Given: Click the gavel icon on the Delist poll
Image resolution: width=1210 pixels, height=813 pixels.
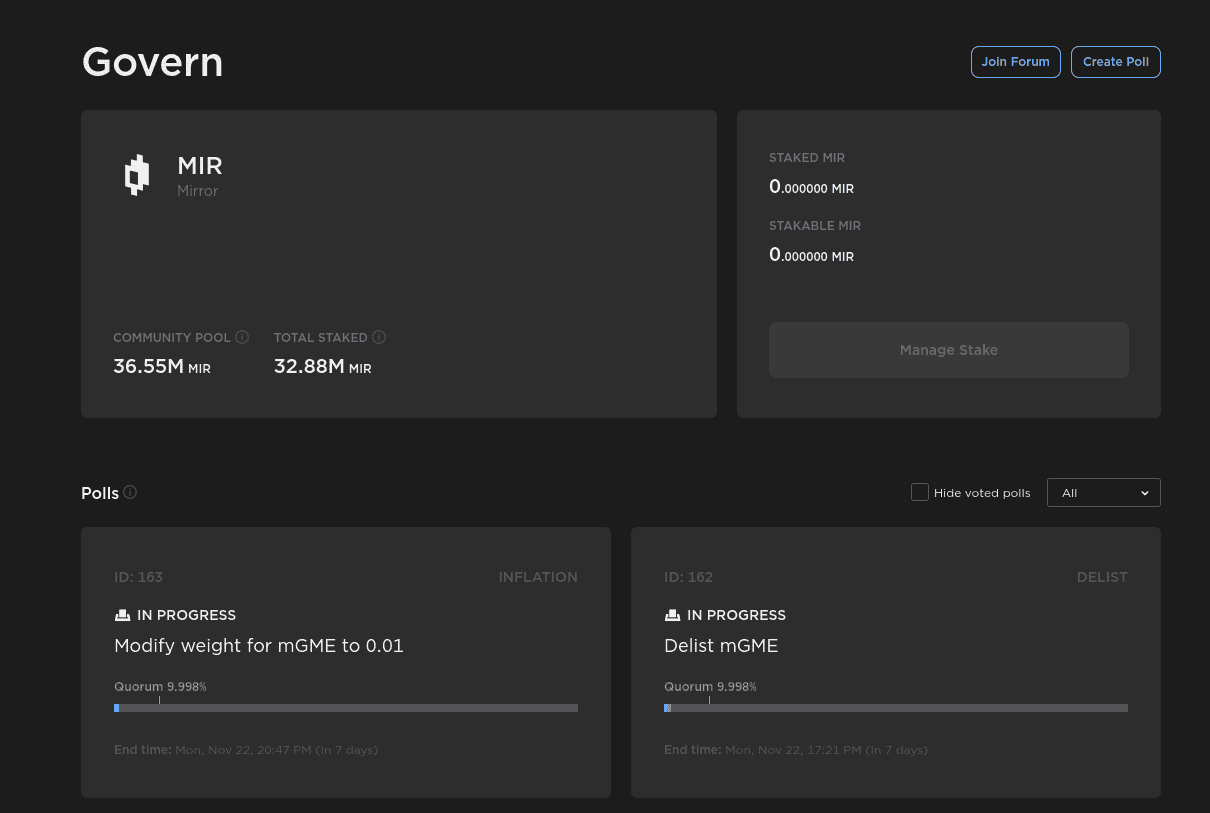Looking at the screenshot, I should click(671, 614).
